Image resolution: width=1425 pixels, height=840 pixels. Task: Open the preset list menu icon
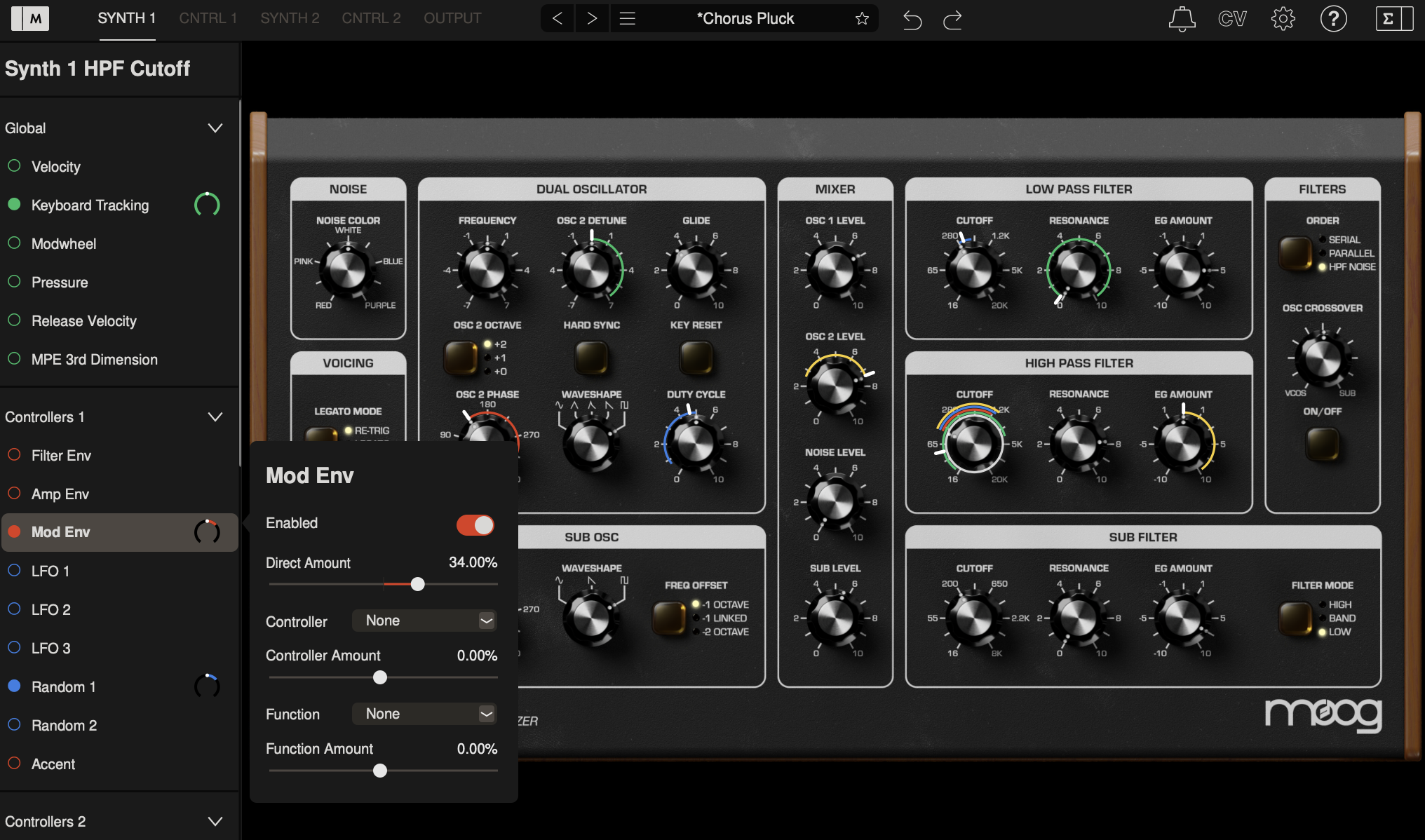coord(628,19)
